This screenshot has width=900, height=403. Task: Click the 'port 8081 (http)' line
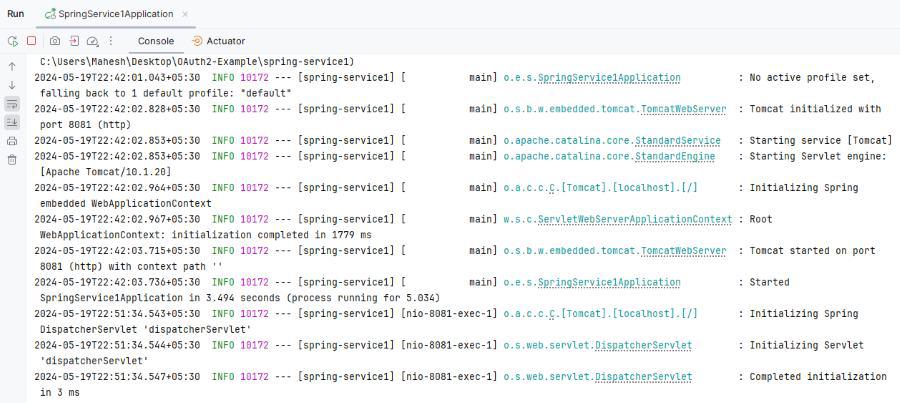coord(86,125)
